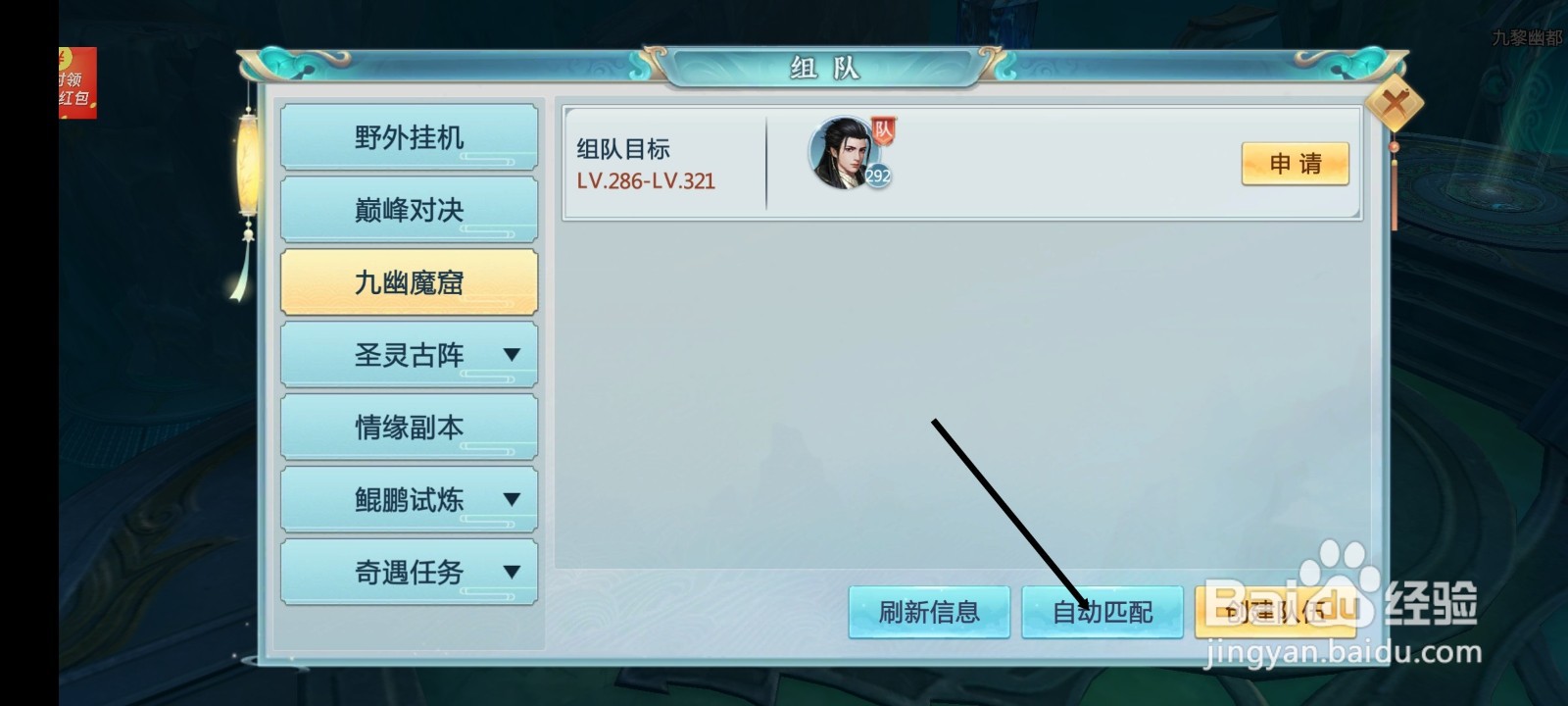Open the red envelope 领红包 icon
Screen dimensions: 1568x706
point(77,82)
